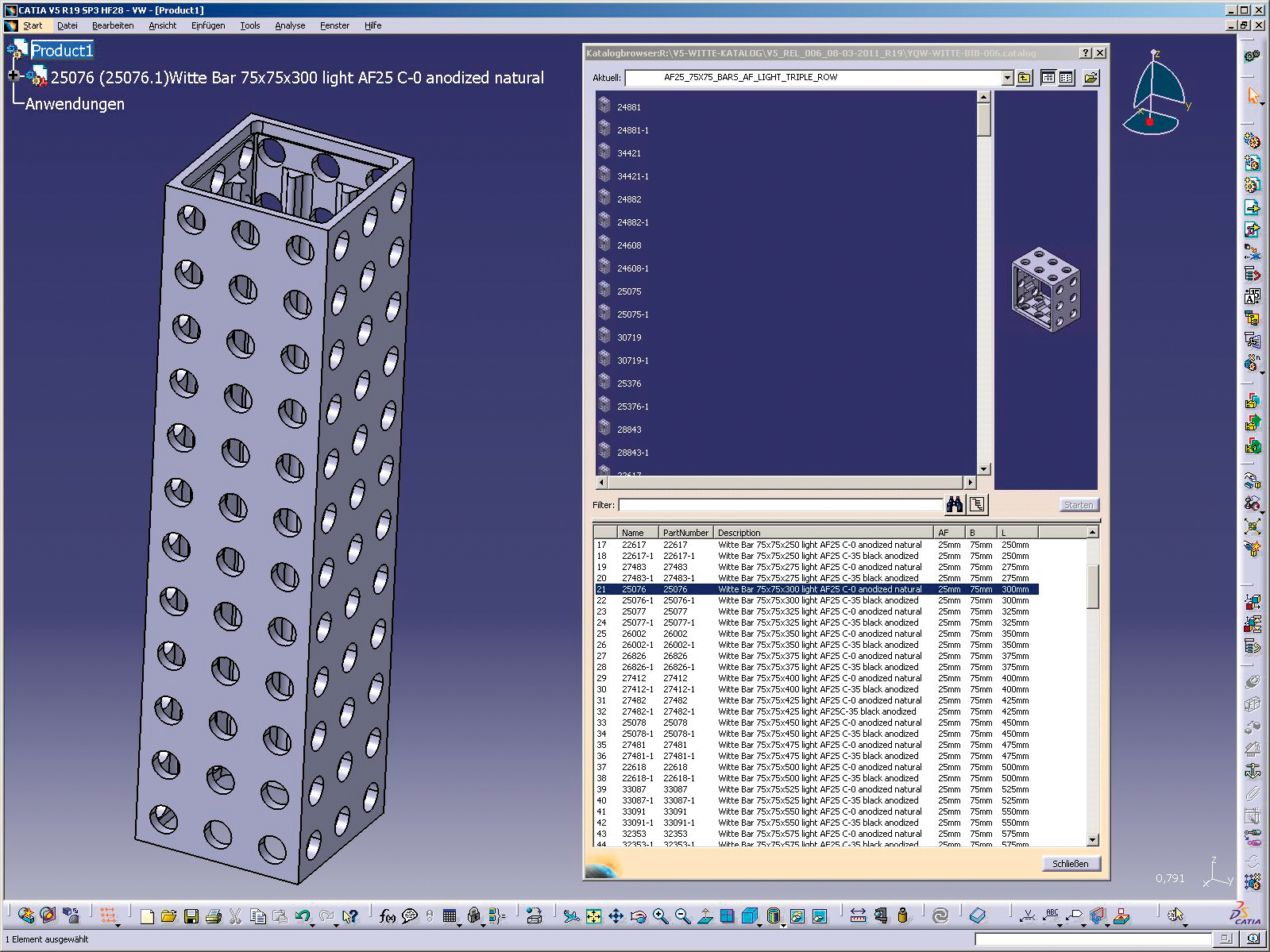Select Product1 in the specification tree
This screenshot has width=1270, height=952.
pos(62,51)
